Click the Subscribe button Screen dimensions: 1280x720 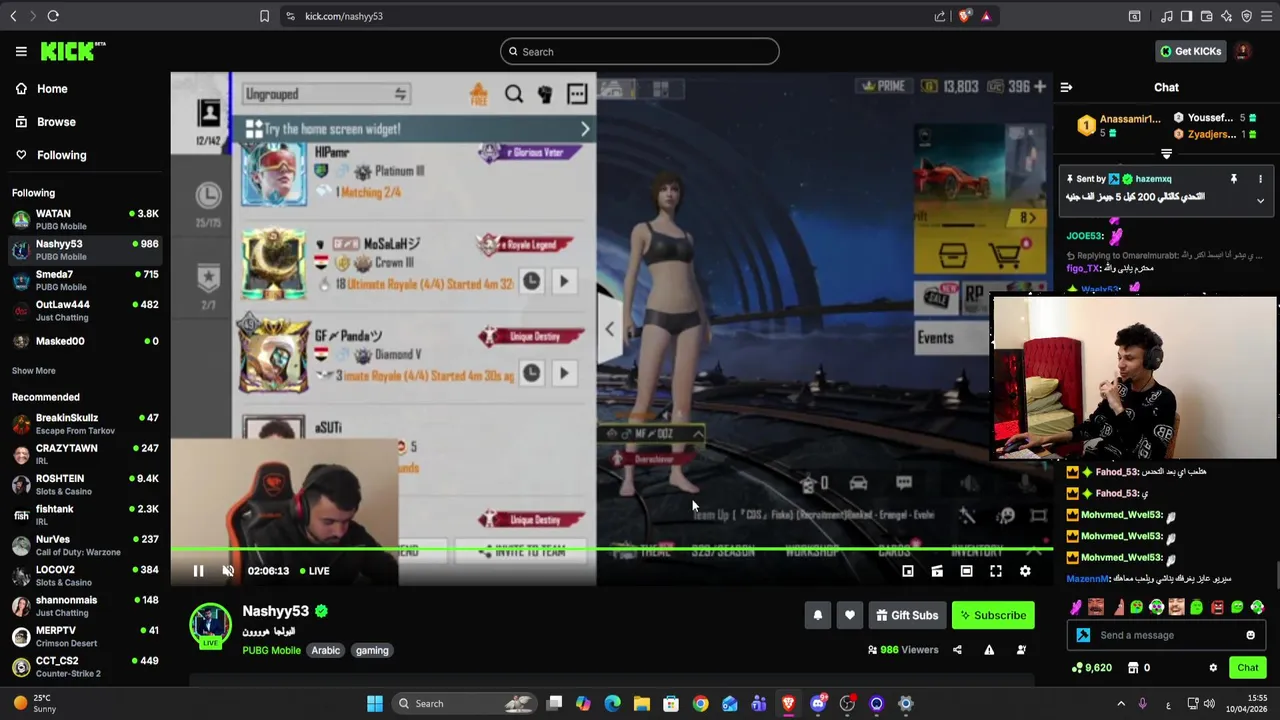pyautogui.click(x=993, y=616)
